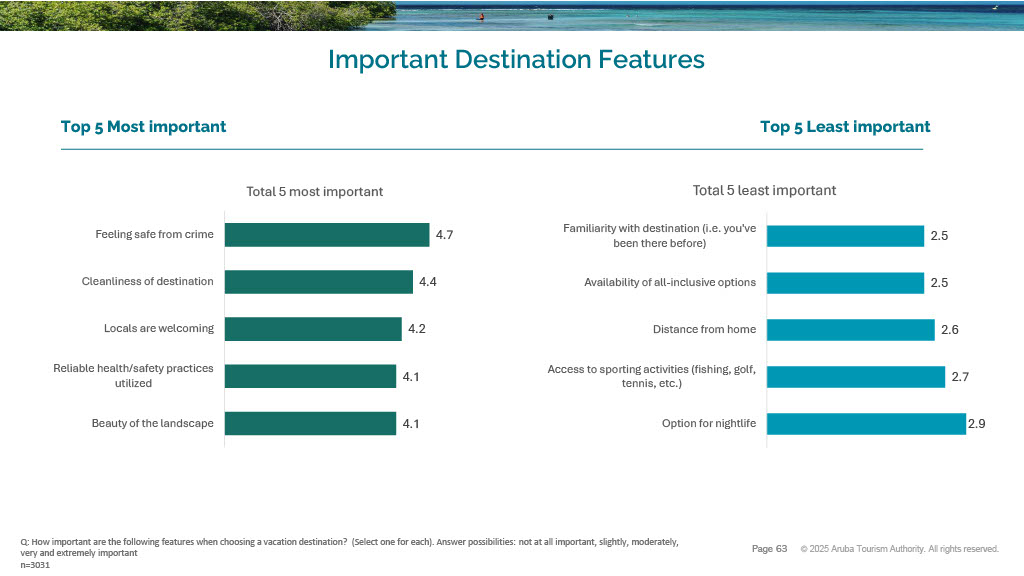1024x576 pixels.
Task: Click the beach banner image at top
Action: [512, 15]
